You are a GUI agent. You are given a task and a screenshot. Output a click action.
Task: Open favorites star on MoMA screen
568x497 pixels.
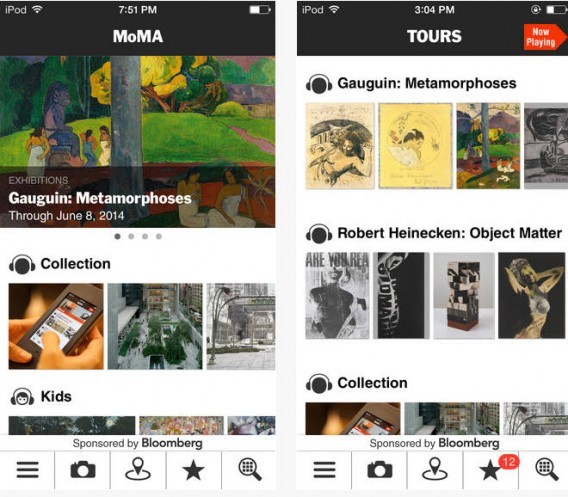pos(193,470)
